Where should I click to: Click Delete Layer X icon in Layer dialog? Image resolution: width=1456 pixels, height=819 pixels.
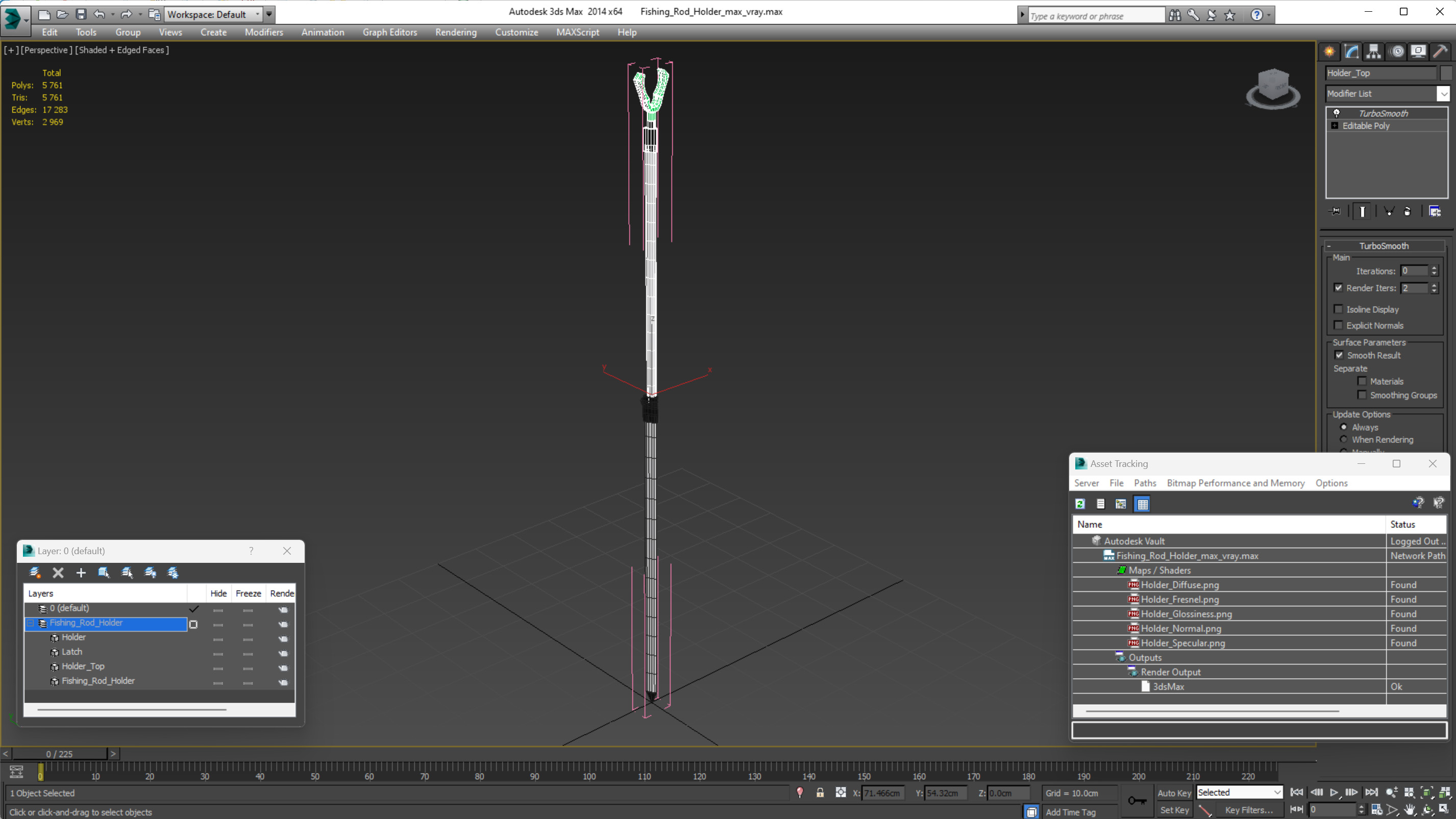(x=58, y=573)
